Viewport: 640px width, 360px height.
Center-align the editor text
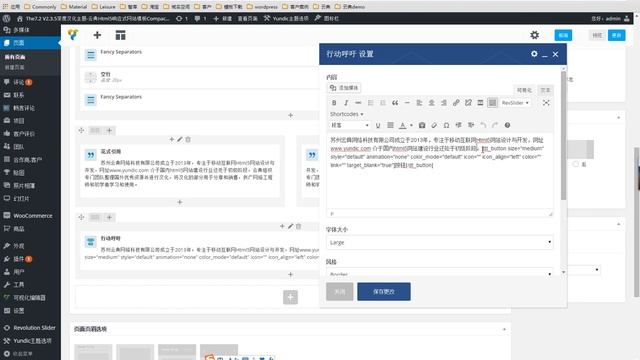431,103
